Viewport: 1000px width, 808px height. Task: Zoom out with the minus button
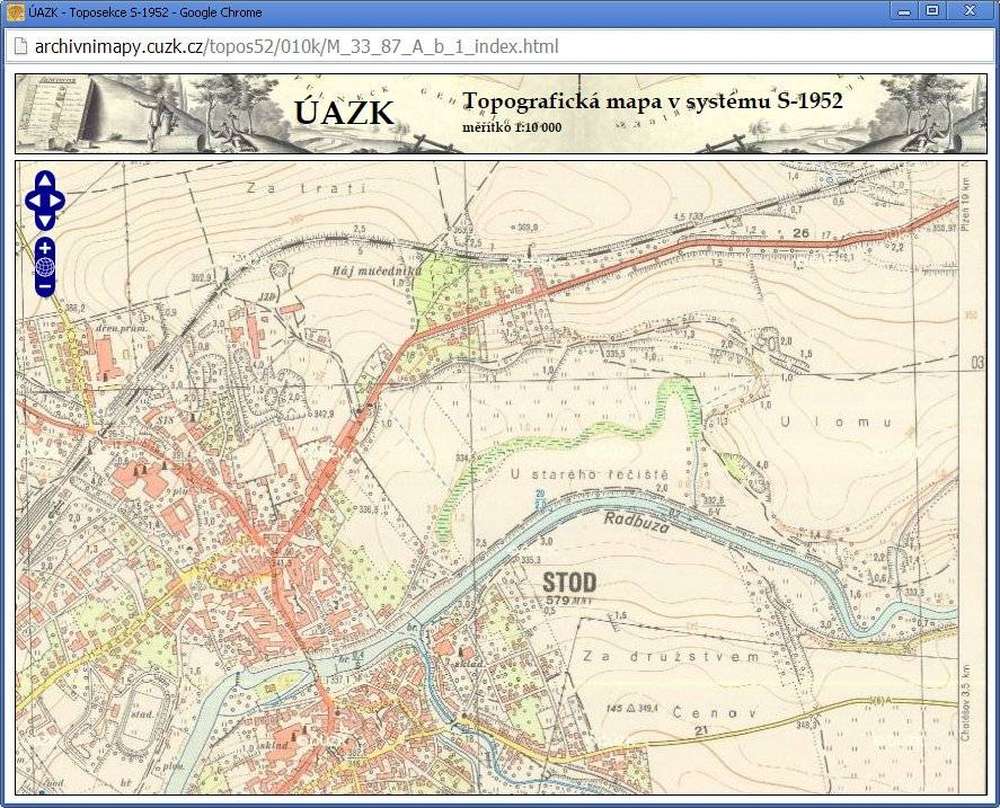(45, 287)
